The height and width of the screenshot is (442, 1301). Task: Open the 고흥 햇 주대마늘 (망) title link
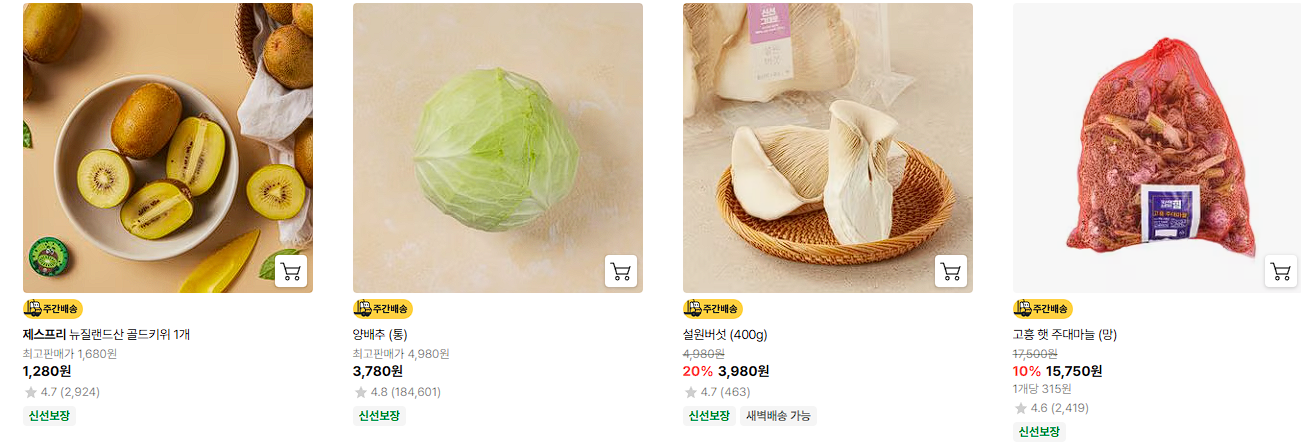click(1065, 334)
